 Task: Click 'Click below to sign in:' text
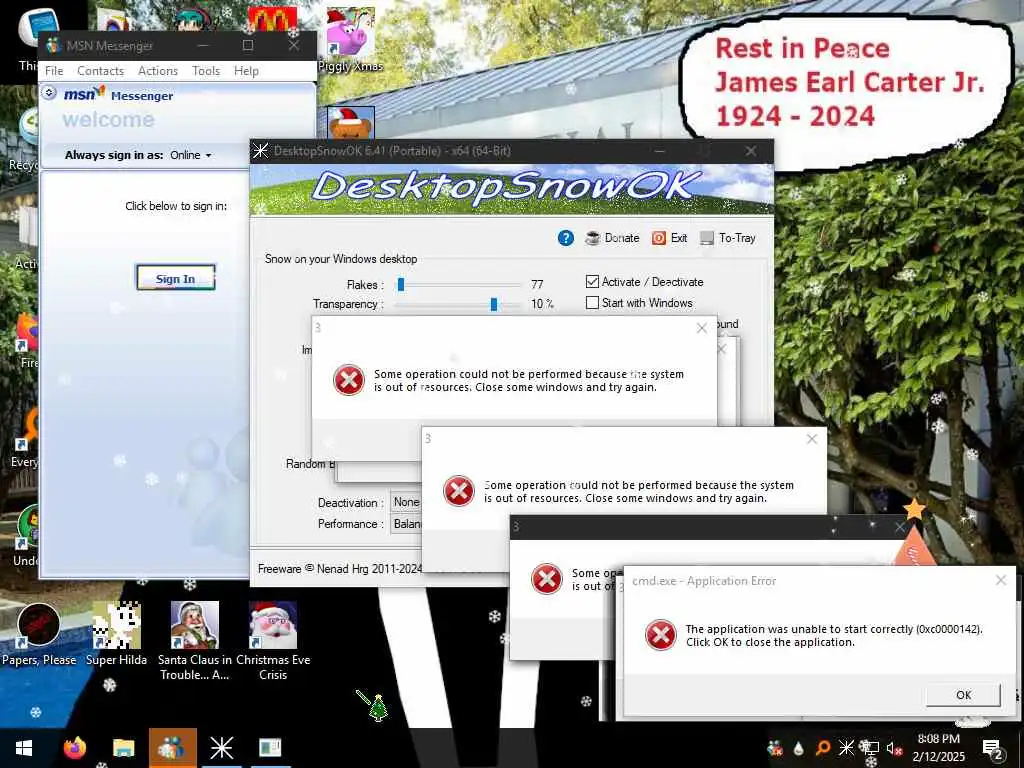click(x=176, y=206)
